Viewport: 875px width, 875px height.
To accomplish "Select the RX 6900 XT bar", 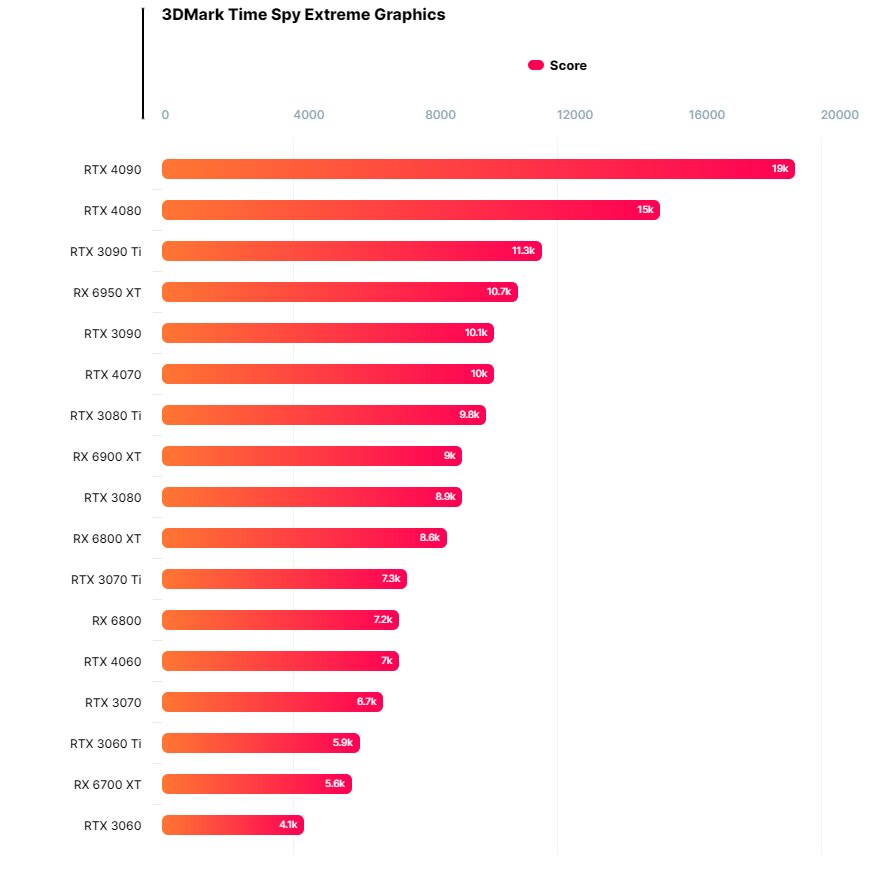I will 312,456.
